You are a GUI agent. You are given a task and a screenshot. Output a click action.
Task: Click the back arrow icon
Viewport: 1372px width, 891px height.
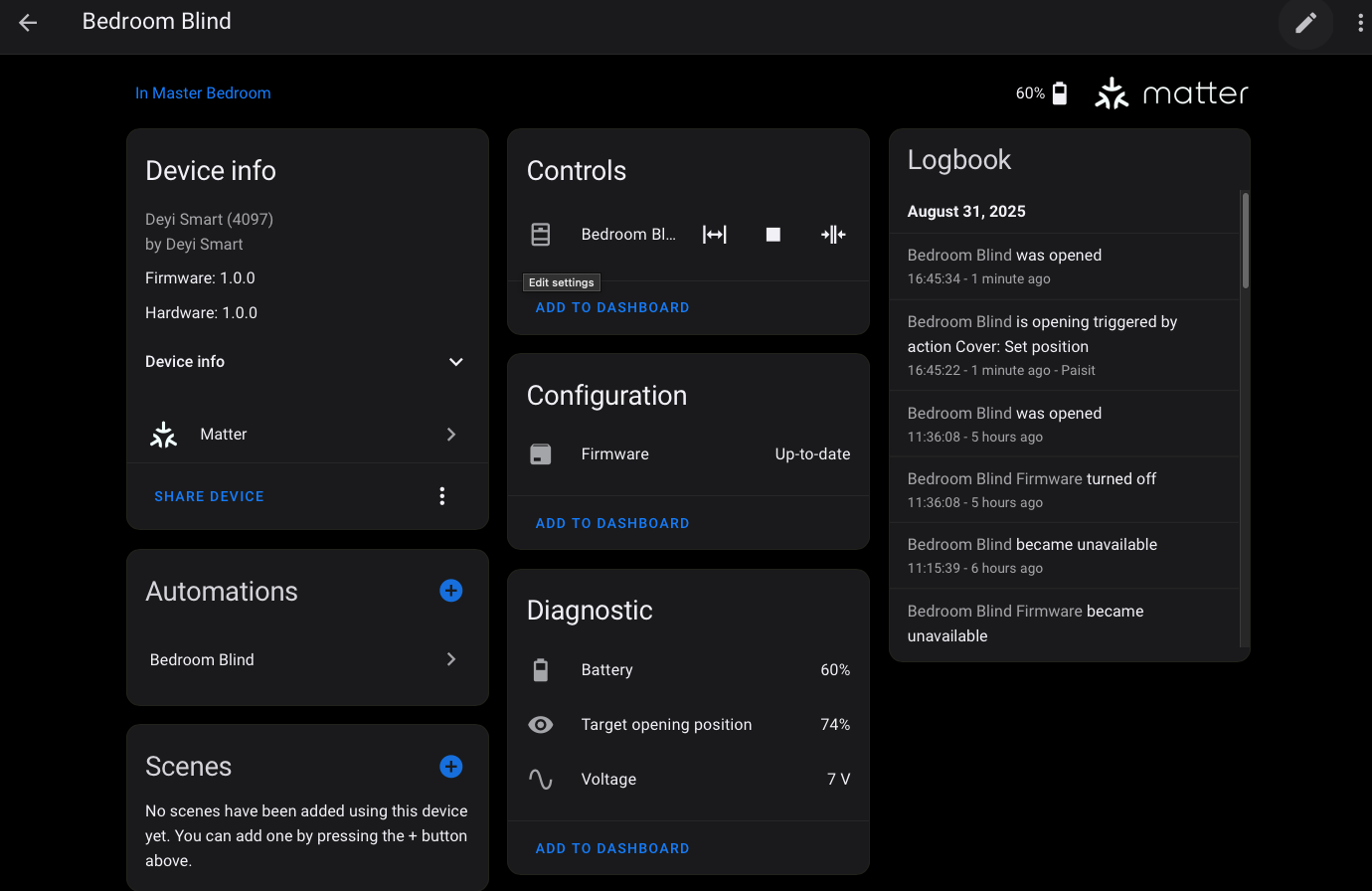point(28,22)
